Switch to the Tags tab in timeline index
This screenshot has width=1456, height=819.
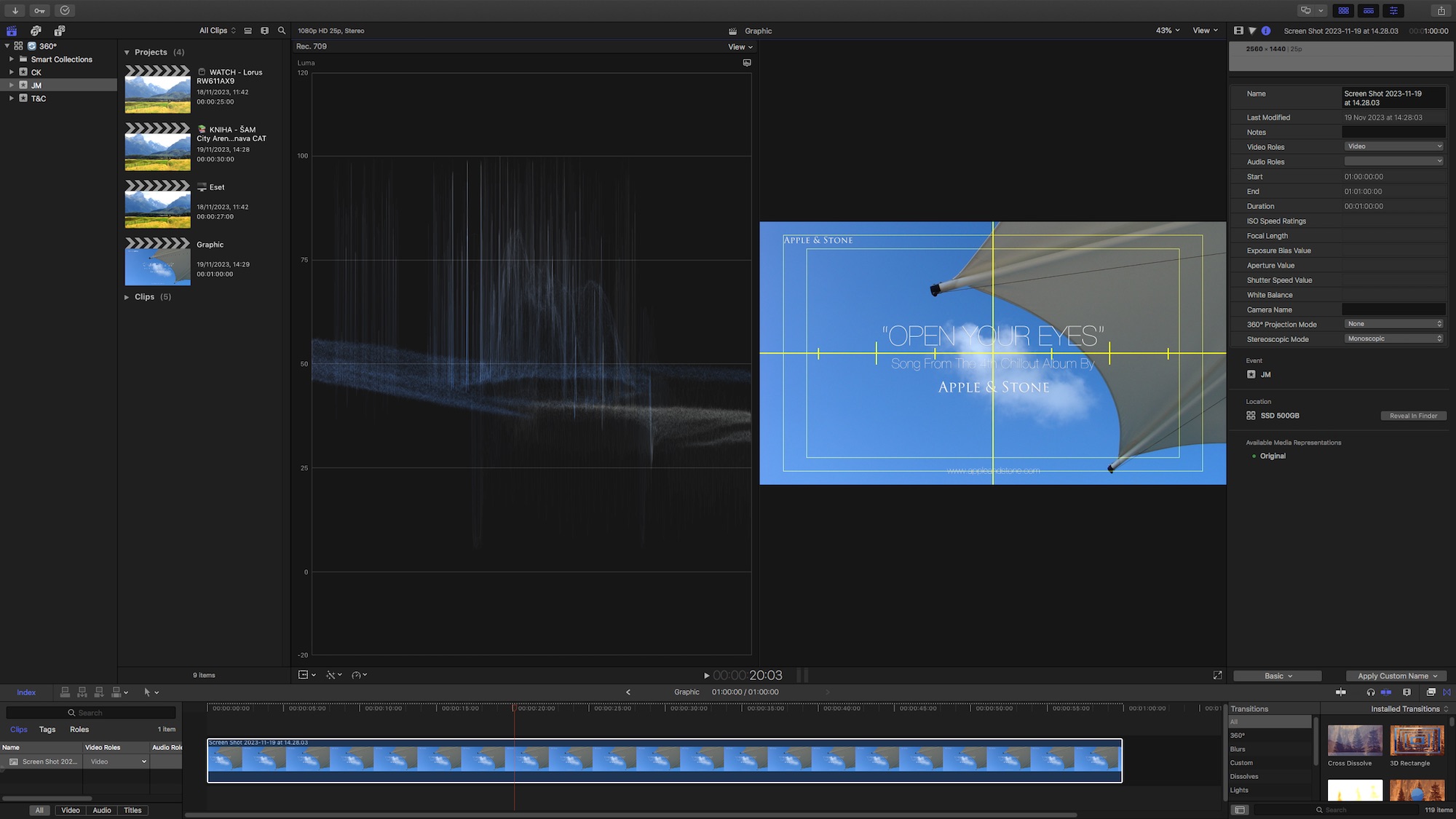click(47, 729)
